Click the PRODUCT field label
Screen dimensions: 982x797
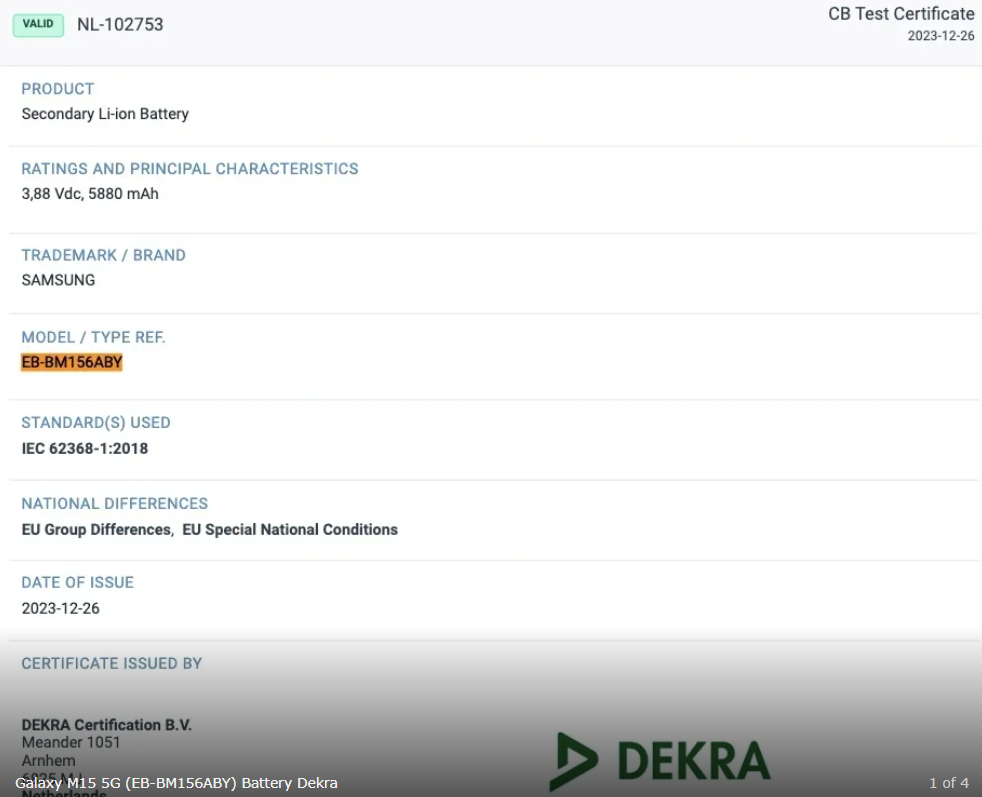[58, 89]
